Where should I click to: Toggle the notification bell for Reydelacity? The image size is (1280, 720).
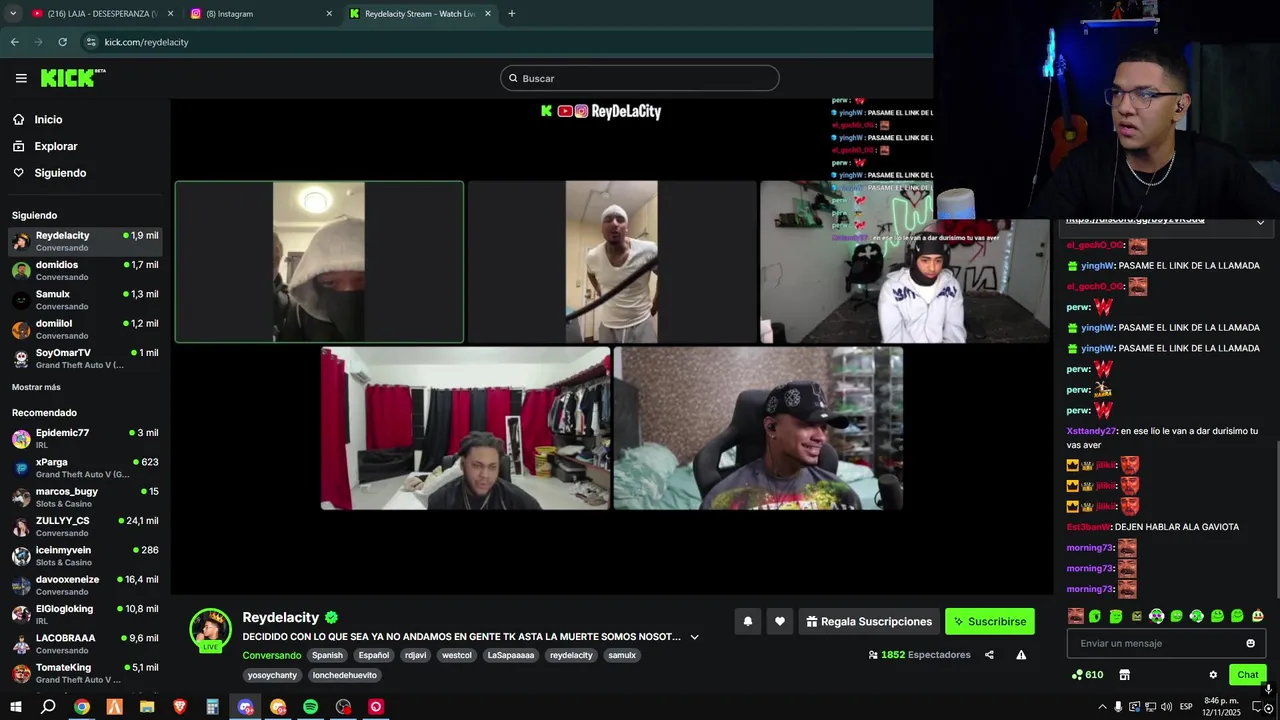point(747,621)
